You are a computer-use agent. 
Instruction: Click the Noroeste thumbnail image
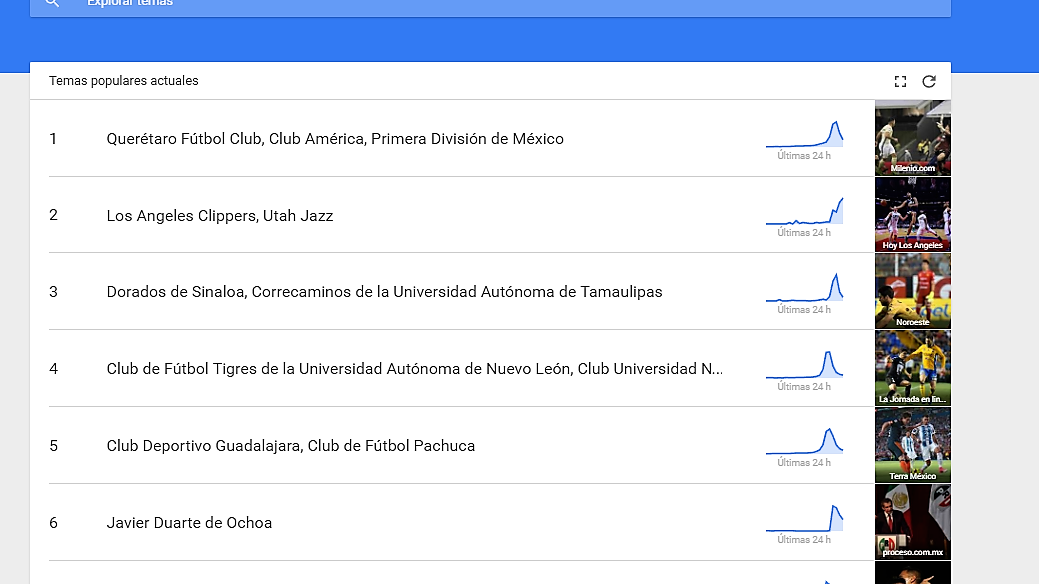point(913,292)
